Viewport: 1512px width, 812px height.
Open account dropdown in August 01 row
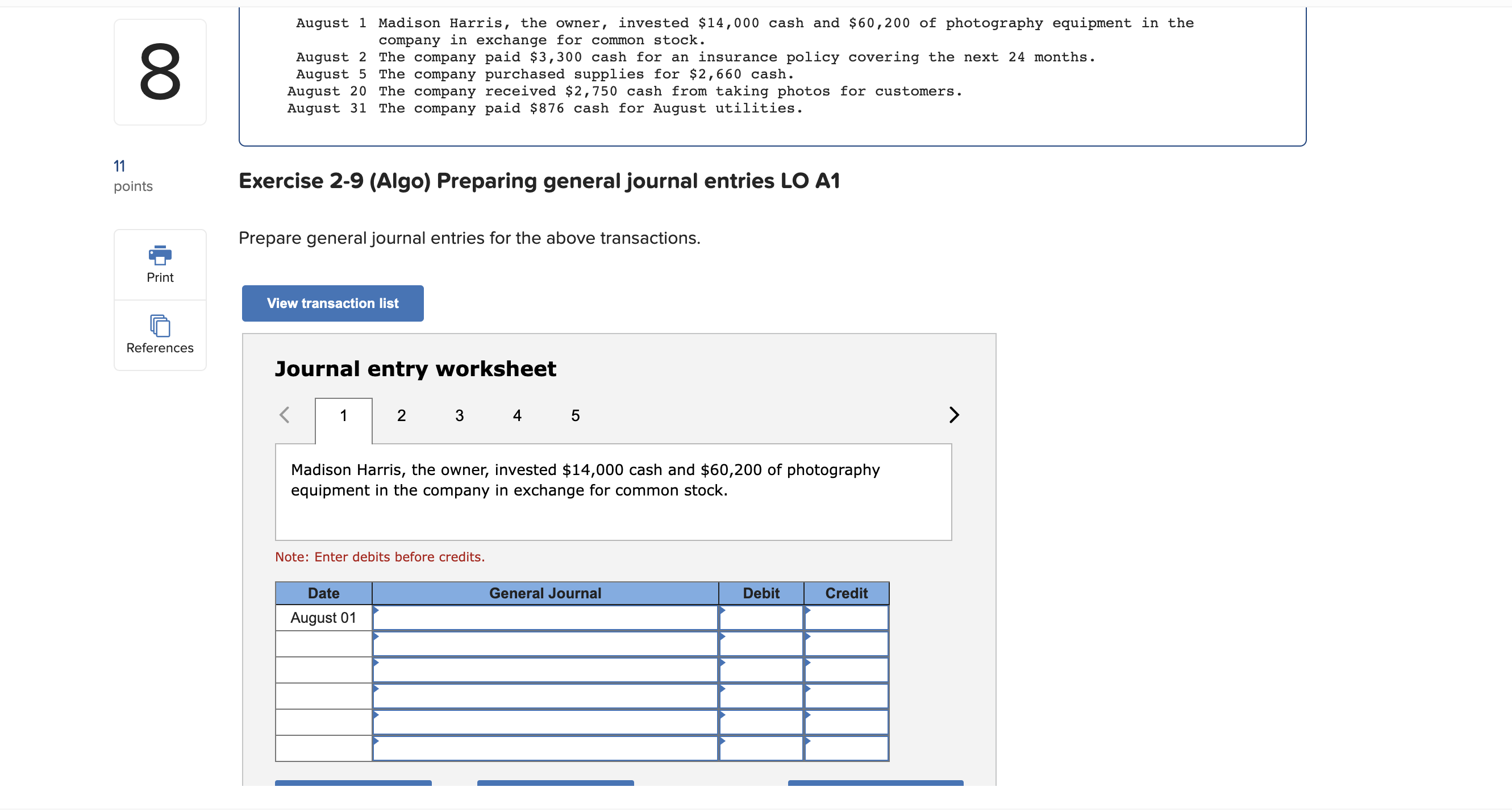(545, 618)
